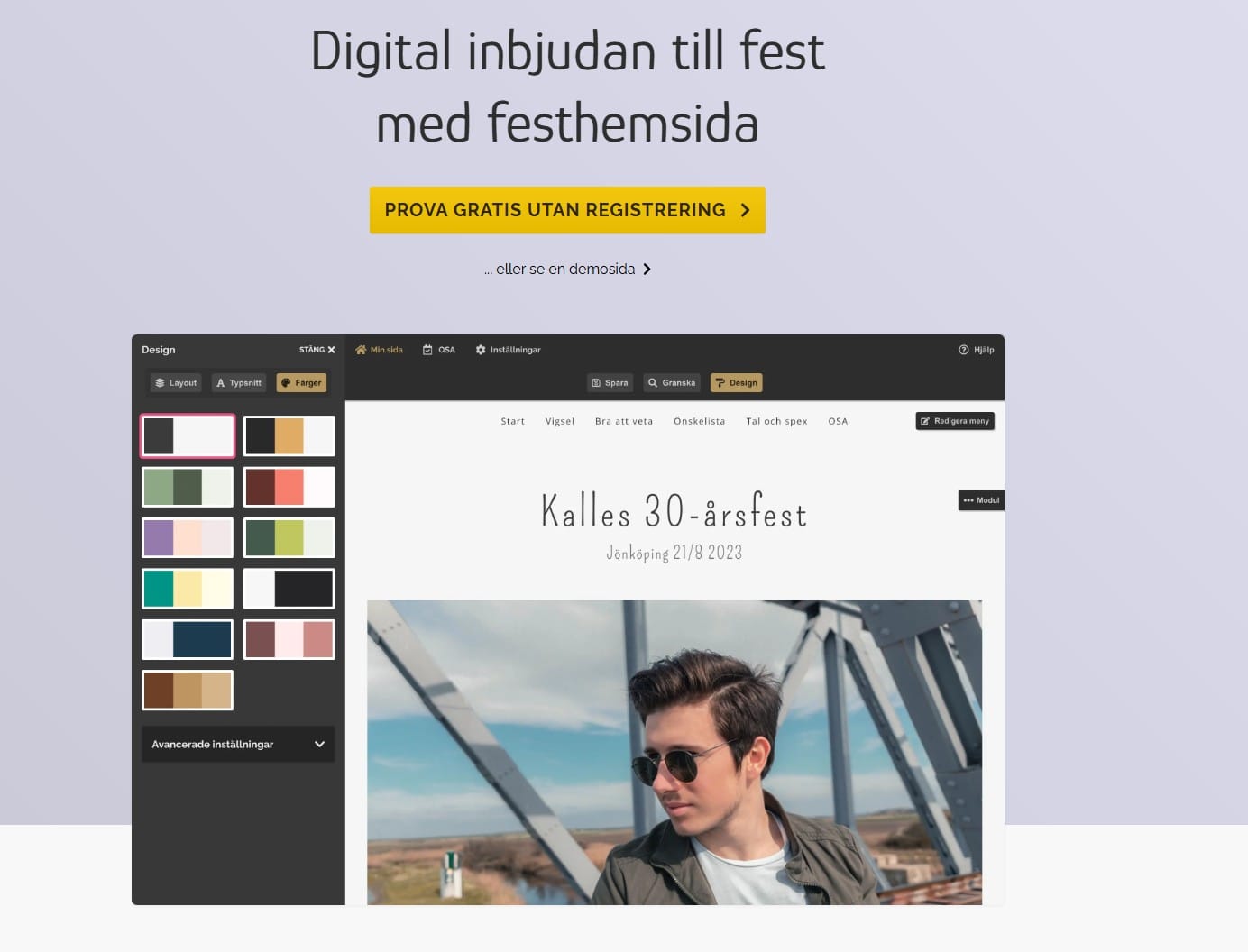
Task: Toggle the yellow Design mode button
Action: pyautogui.click(x=736, y=382)
